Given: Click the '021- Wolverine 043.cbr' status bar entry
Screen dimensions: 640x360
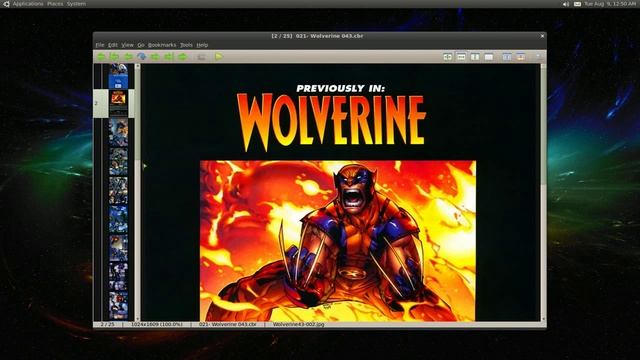Looking at the screenshot, I should pyautogui.click(x=228, y=324).
